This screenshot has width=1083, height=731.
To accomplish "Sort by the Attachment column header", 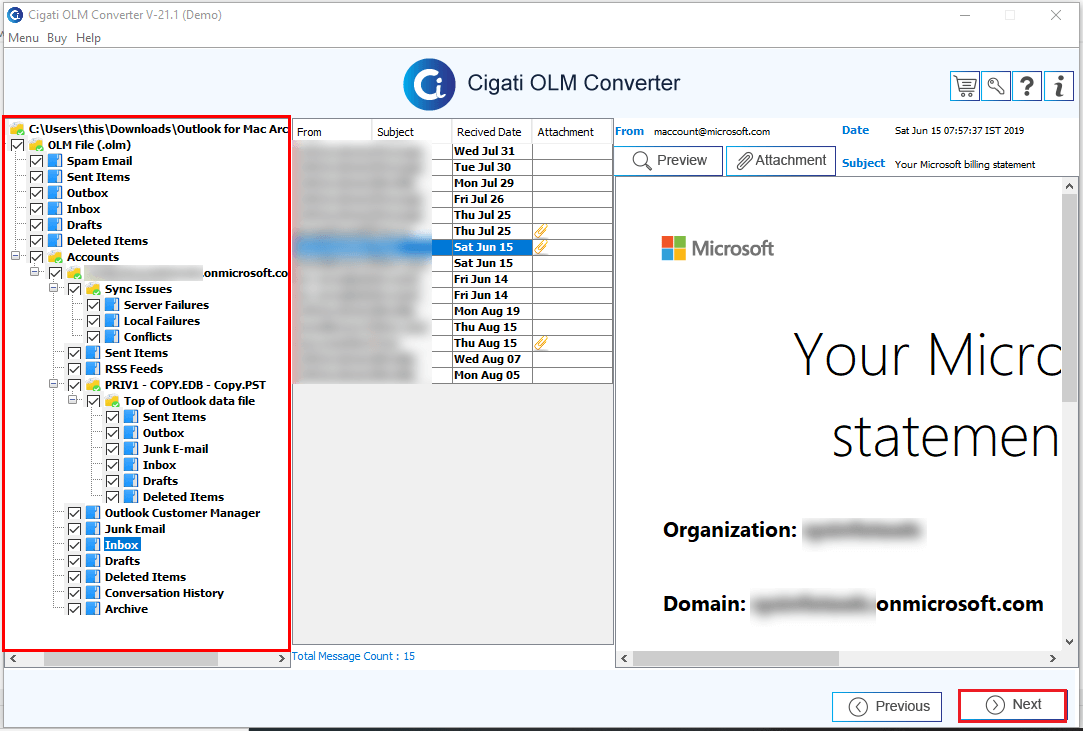I will 572,131.
